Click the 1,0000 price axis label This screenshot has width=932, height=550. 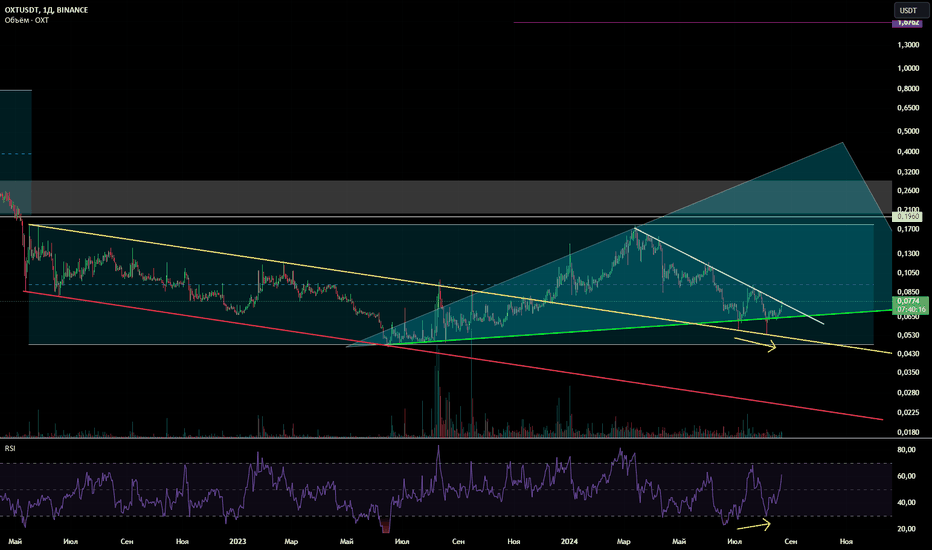908,68
